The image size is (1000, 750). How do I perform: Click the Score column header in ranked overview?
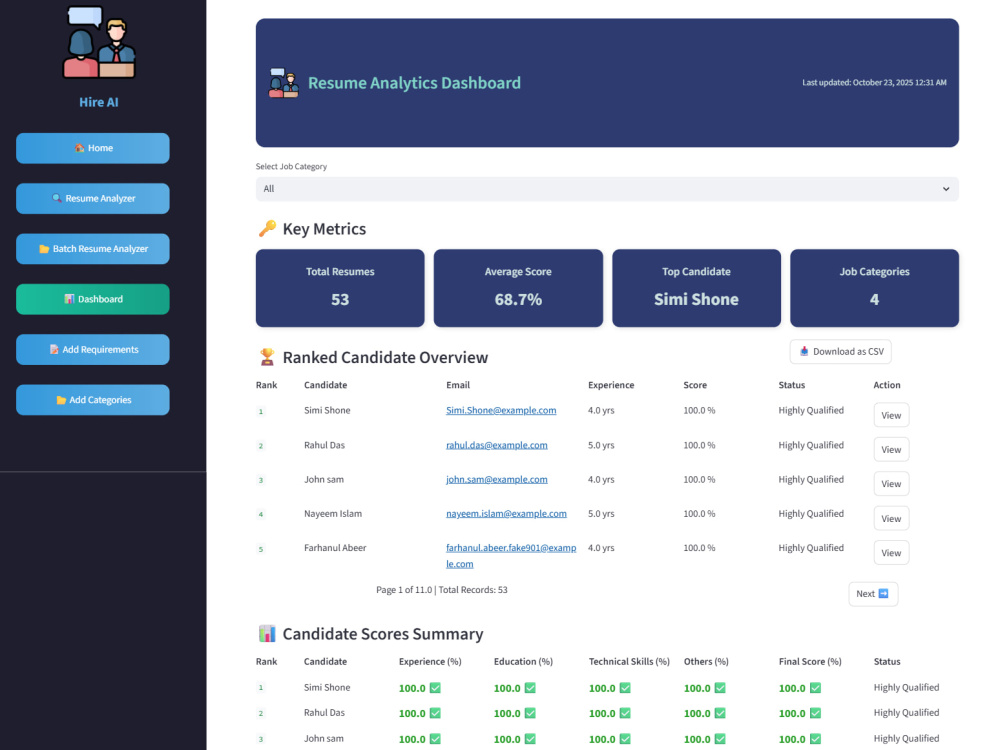coord(695,385)
